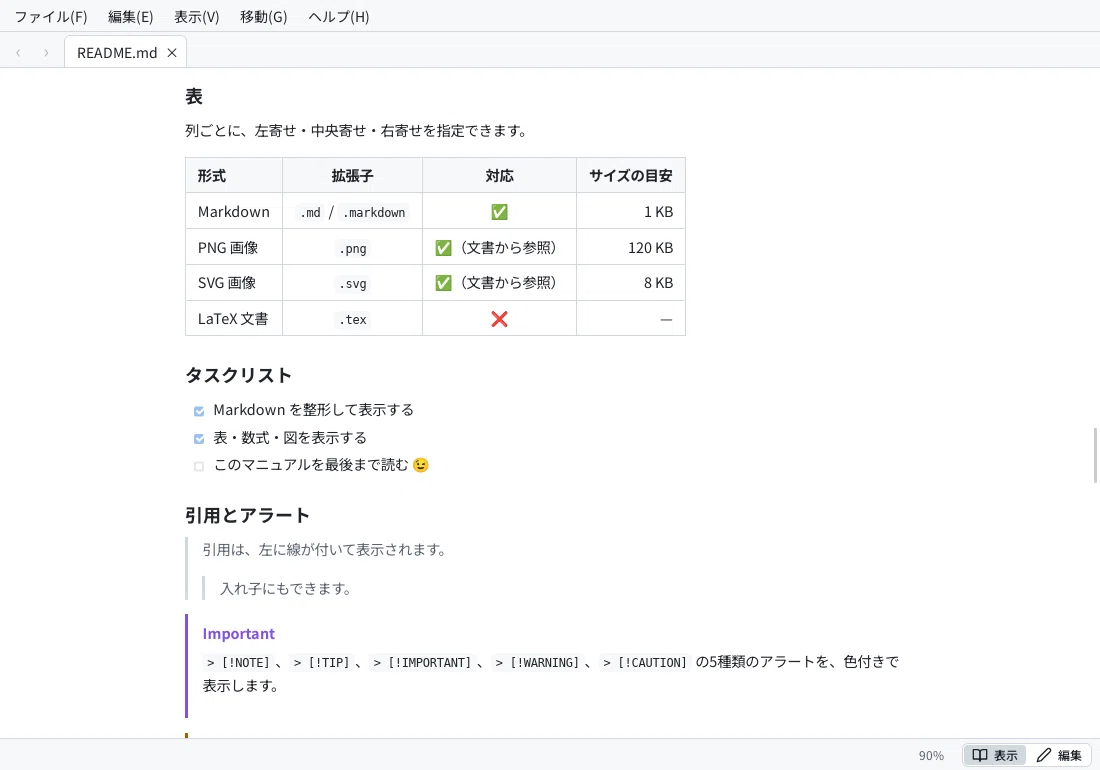Click the Markdown table cell
Screen dimensions: 1100x770
coord(234,211)
